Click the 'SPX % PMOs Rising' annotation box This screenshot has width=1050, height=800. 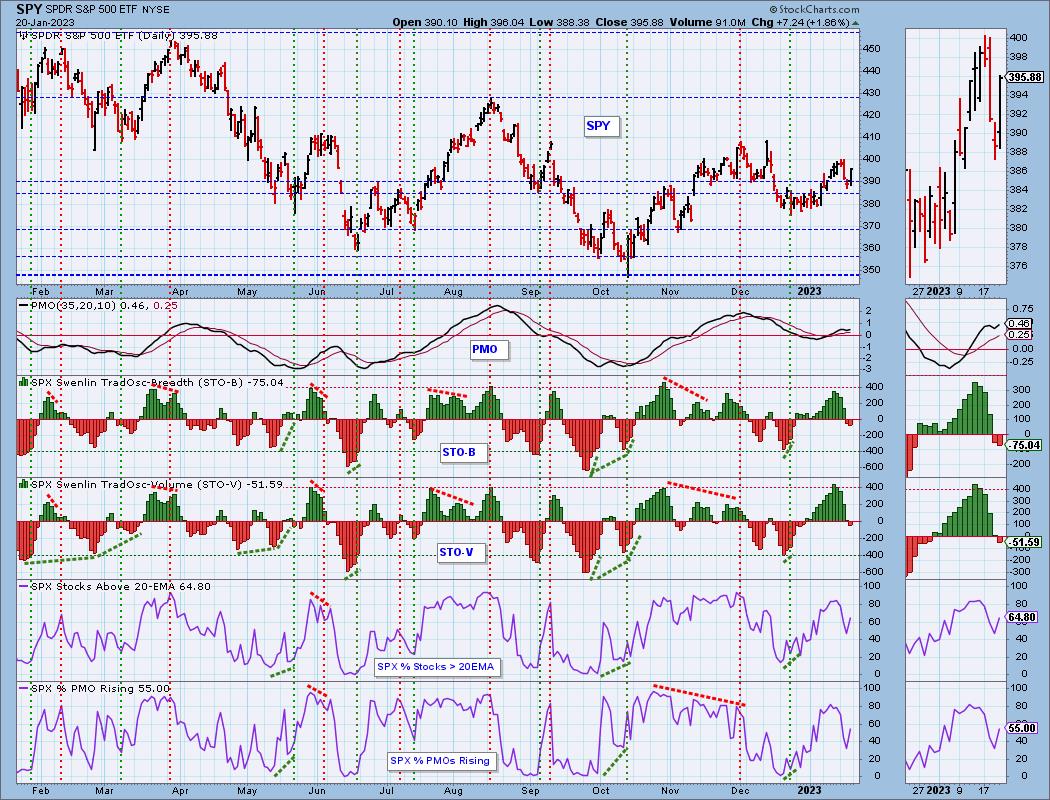point(440,761)
